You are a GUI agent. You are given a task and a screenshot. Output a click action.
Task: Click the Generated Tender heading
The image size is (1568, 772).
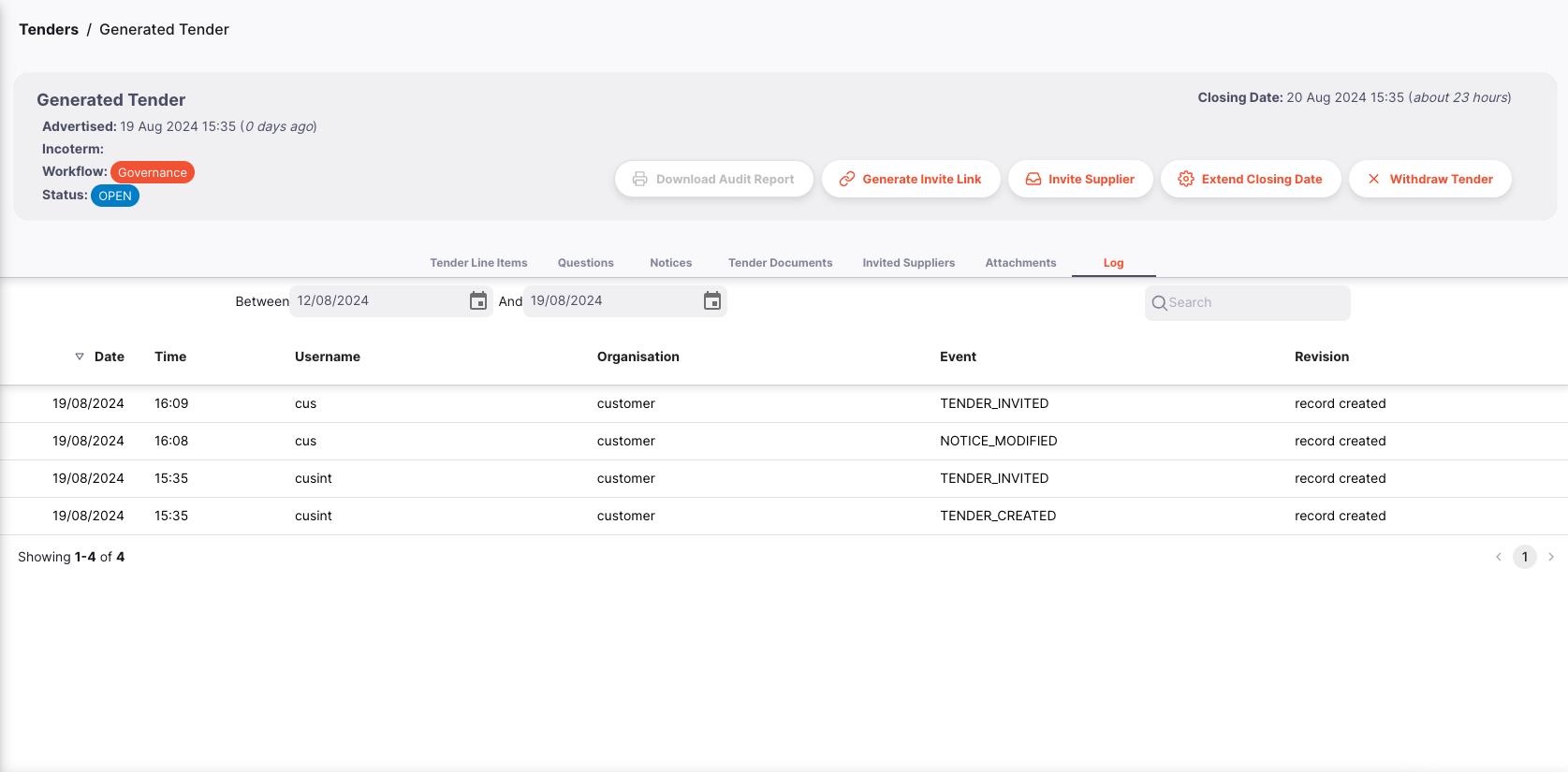[x=111, y=100]
